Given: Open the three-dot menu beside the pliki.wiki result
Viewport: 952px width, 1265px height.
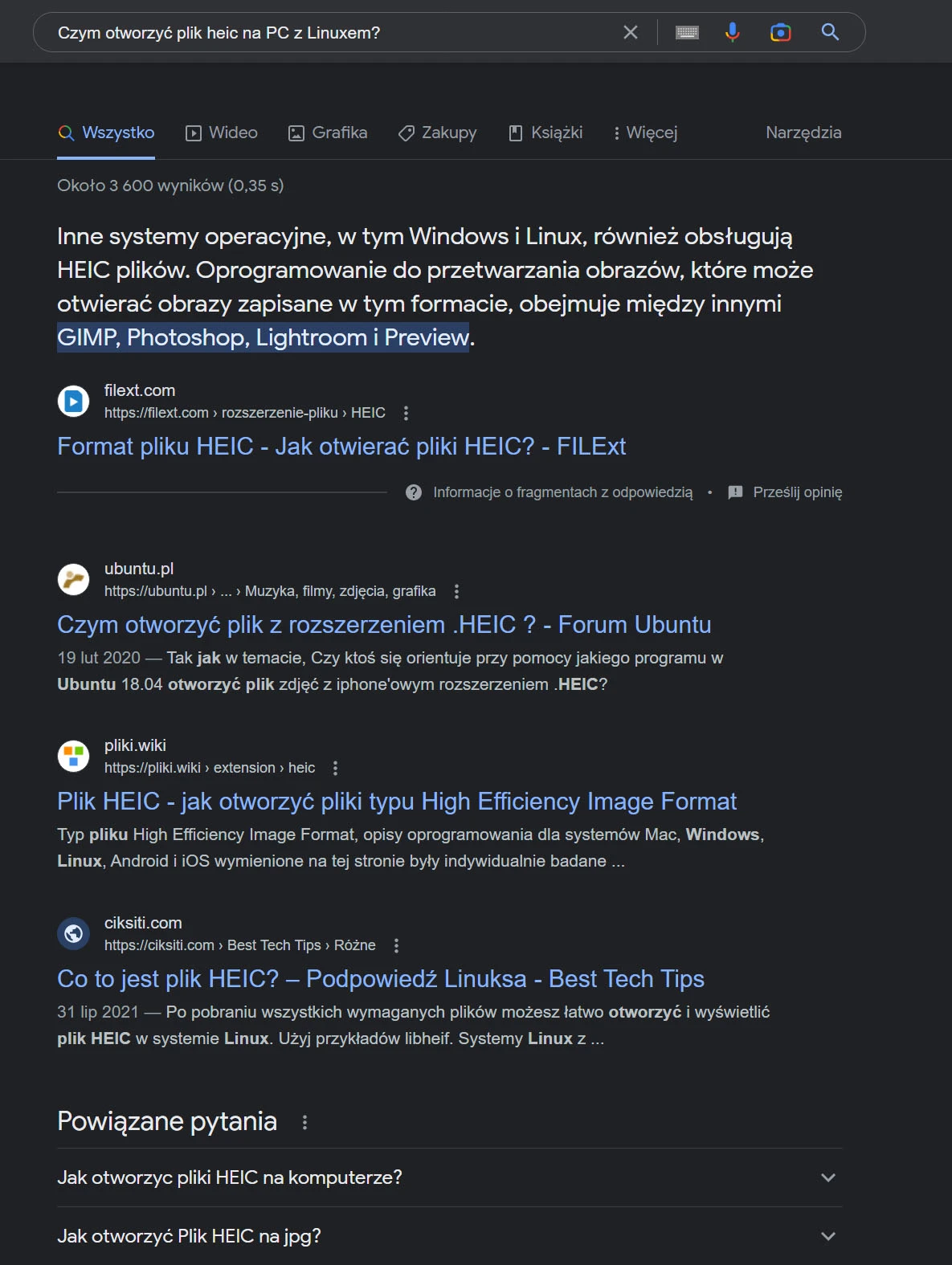Looking at the screenshot, I should [335, 768].
